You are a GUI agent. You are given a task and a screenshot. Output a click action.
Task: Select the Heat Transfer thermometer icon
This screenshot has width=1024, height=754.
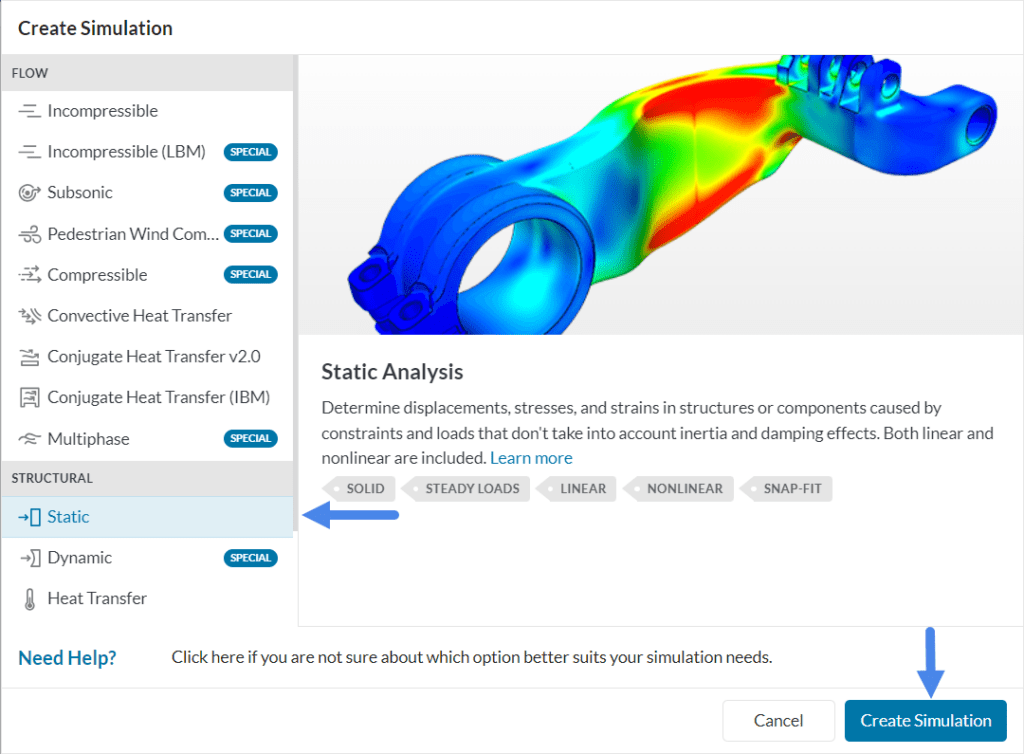point(32,598)
